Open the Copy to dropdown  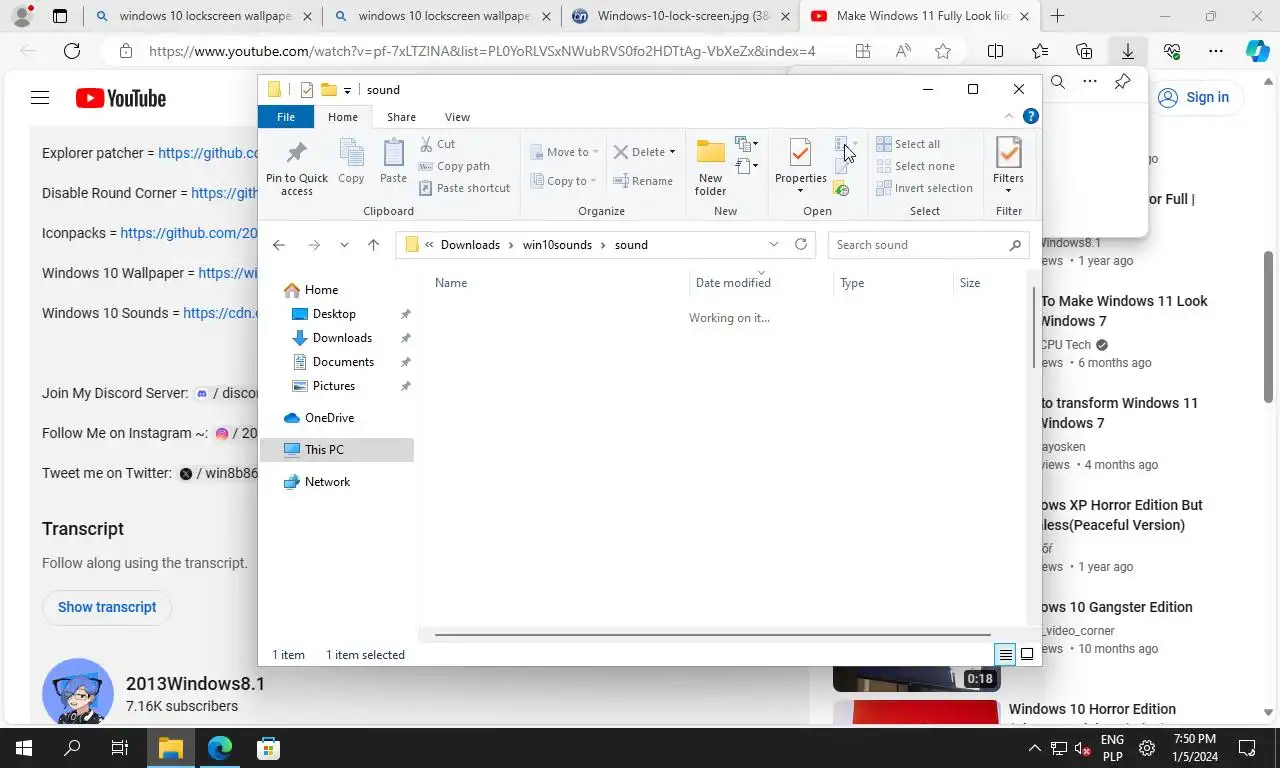pyautogui.click(x=564, y=181)
